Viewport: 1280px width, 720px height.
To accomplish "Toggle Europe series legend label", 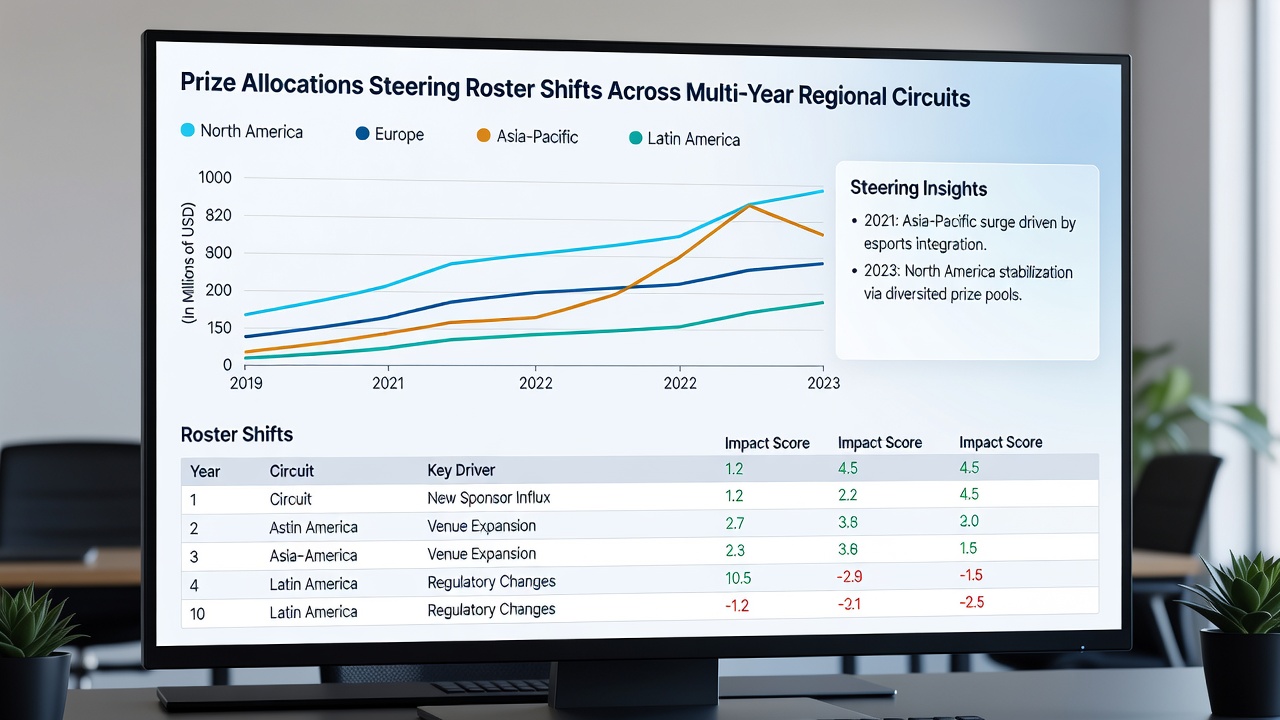I will [x=399, y=134].
